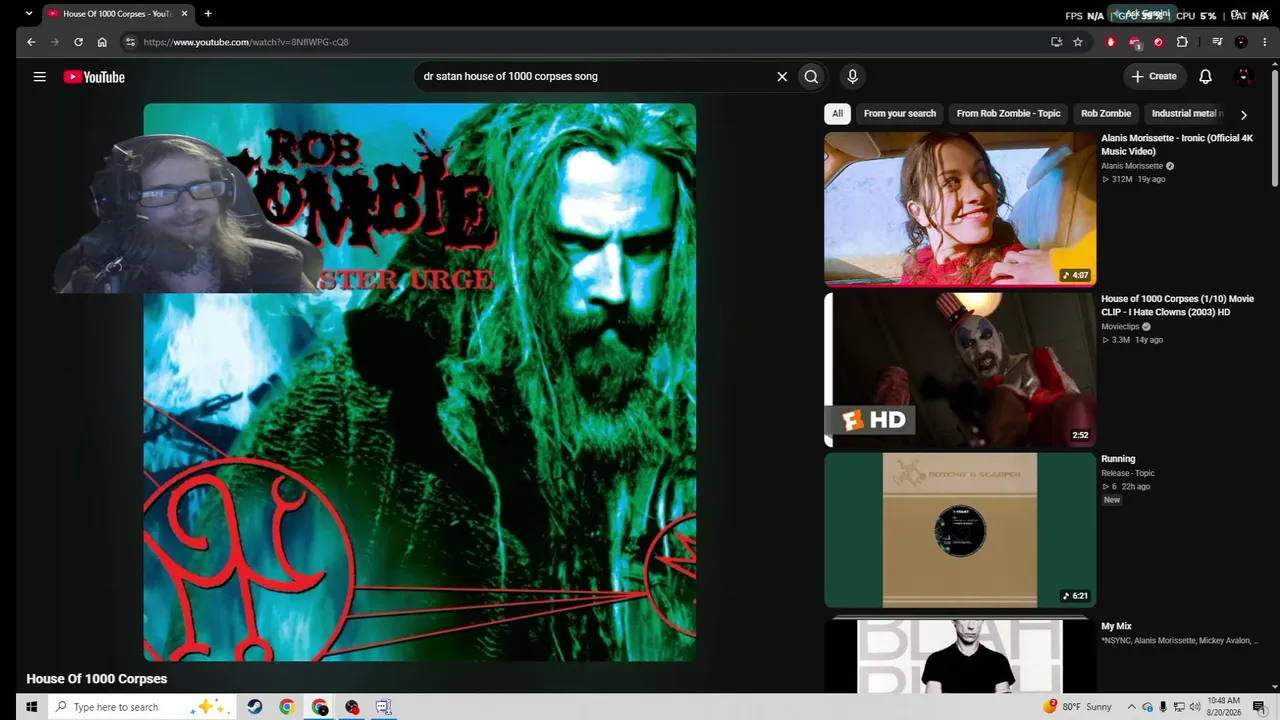
Task: Select the From your search chip
Action: tap(900, 114)
